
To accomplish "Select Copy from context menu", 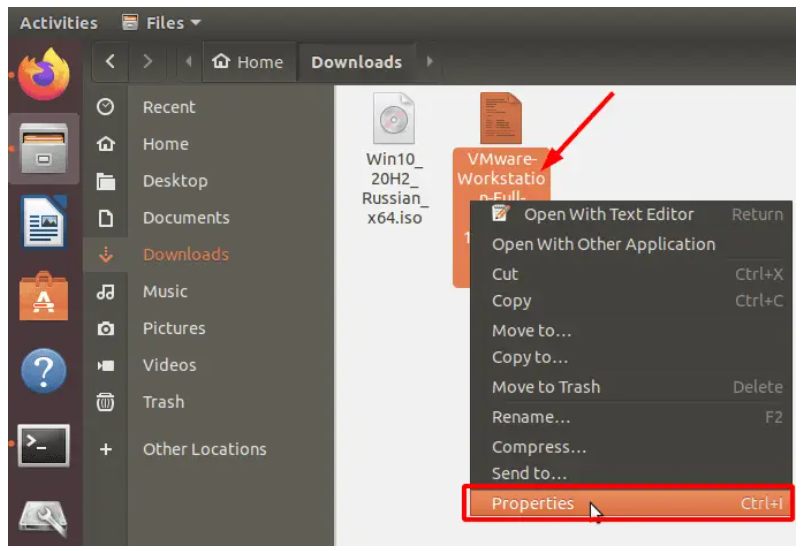I will pos(631,301).
